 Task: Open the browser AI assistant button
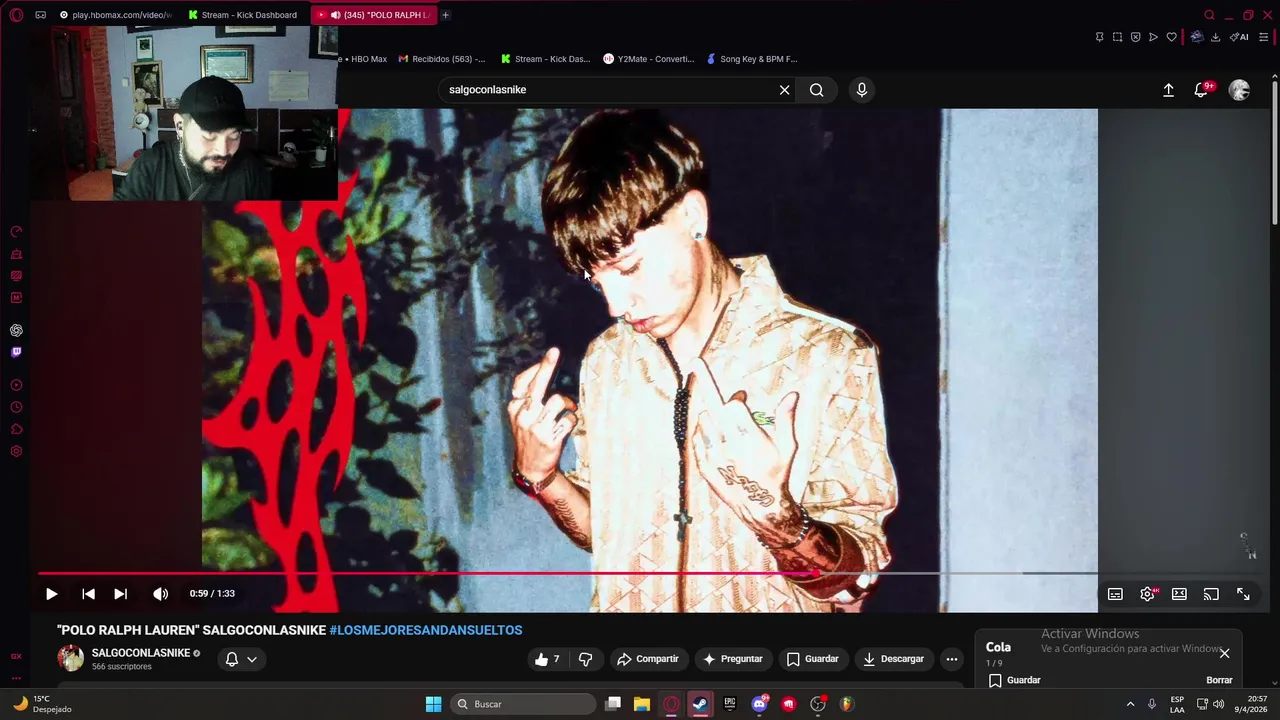coord(1239,37)
